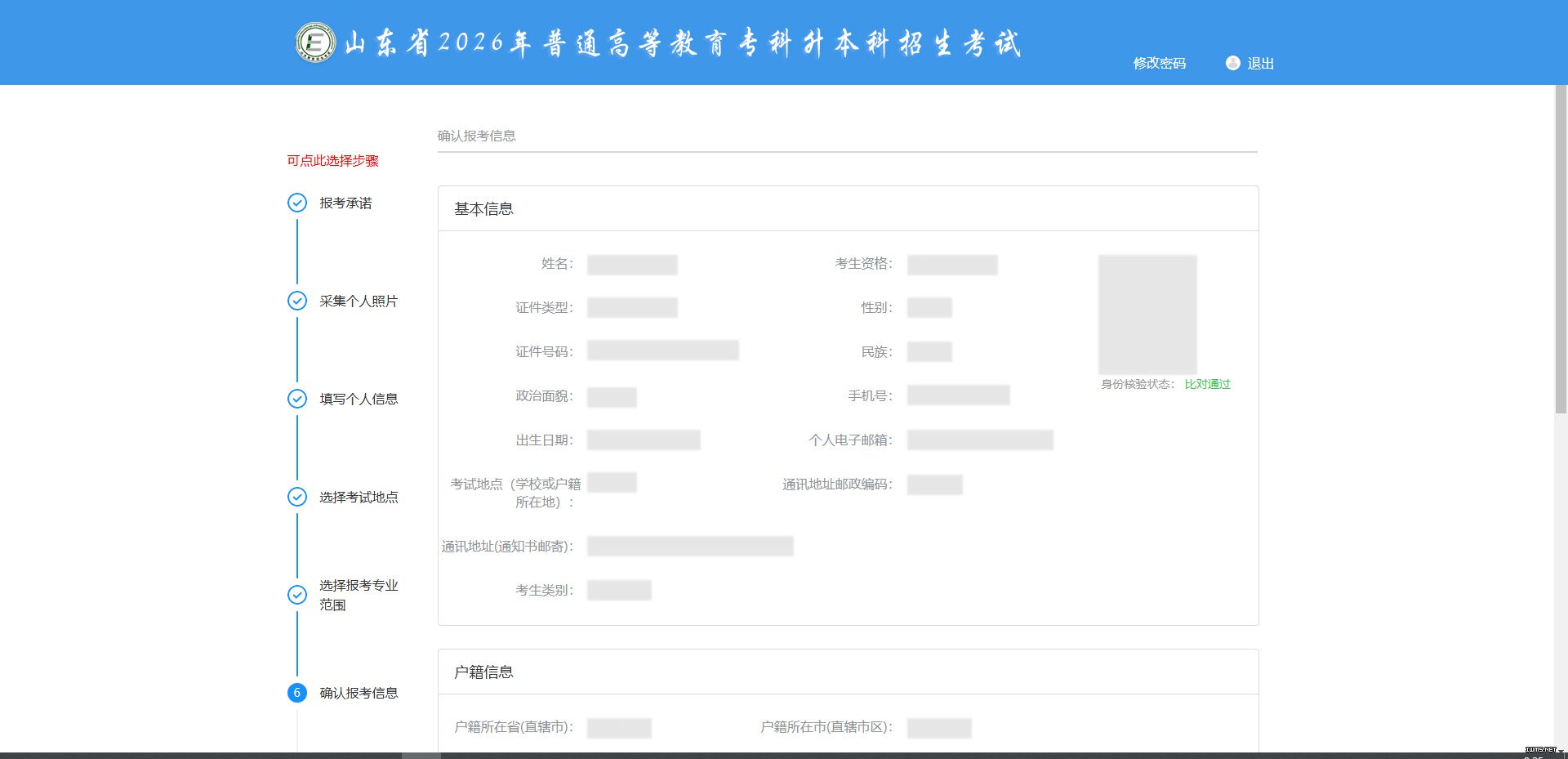Screen dimensions: 1568x759
Task: Click the number 6 step circle icon
Action: [297, 693]
